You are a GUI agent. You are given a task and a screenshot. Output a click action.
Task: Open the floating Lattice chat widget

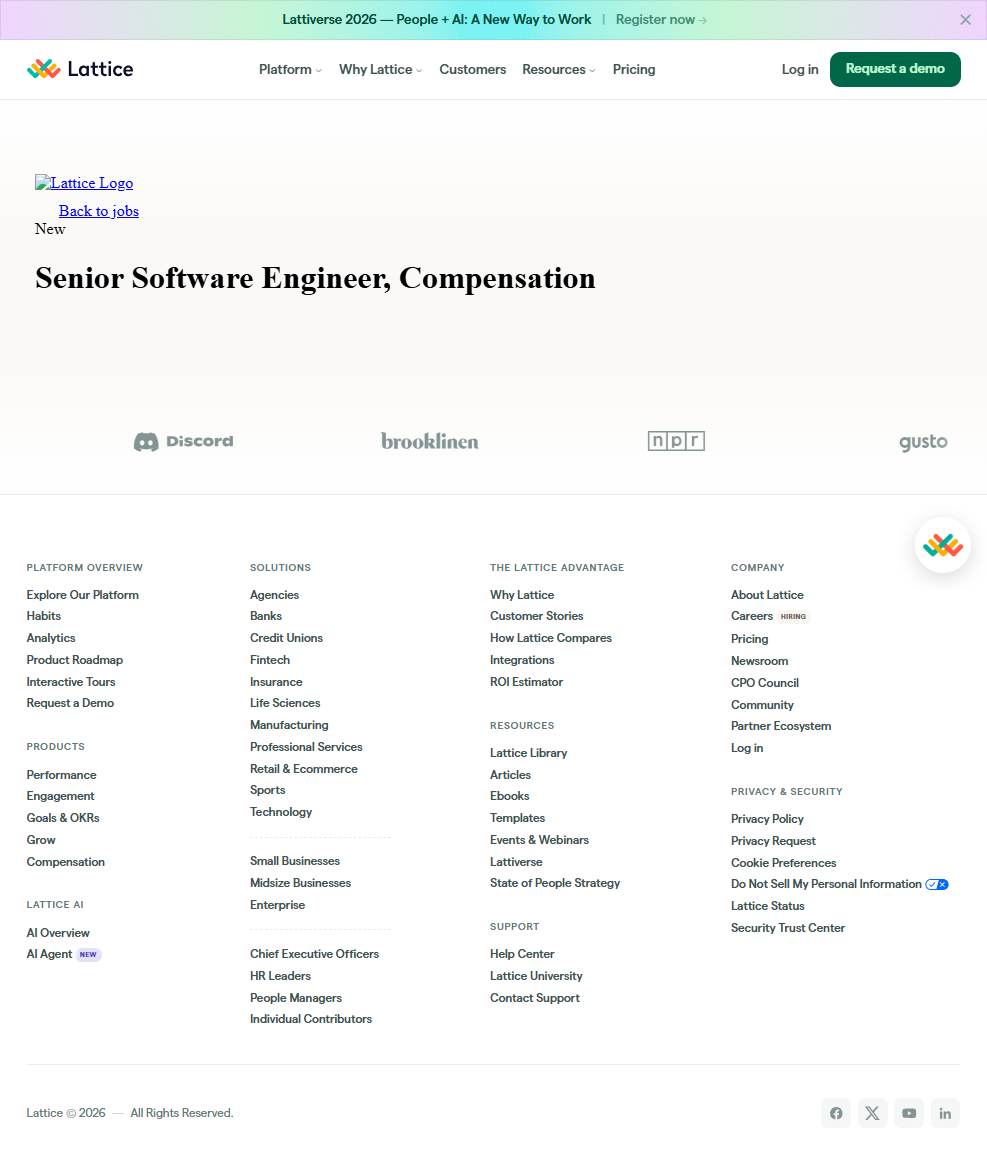pos(943,545)
